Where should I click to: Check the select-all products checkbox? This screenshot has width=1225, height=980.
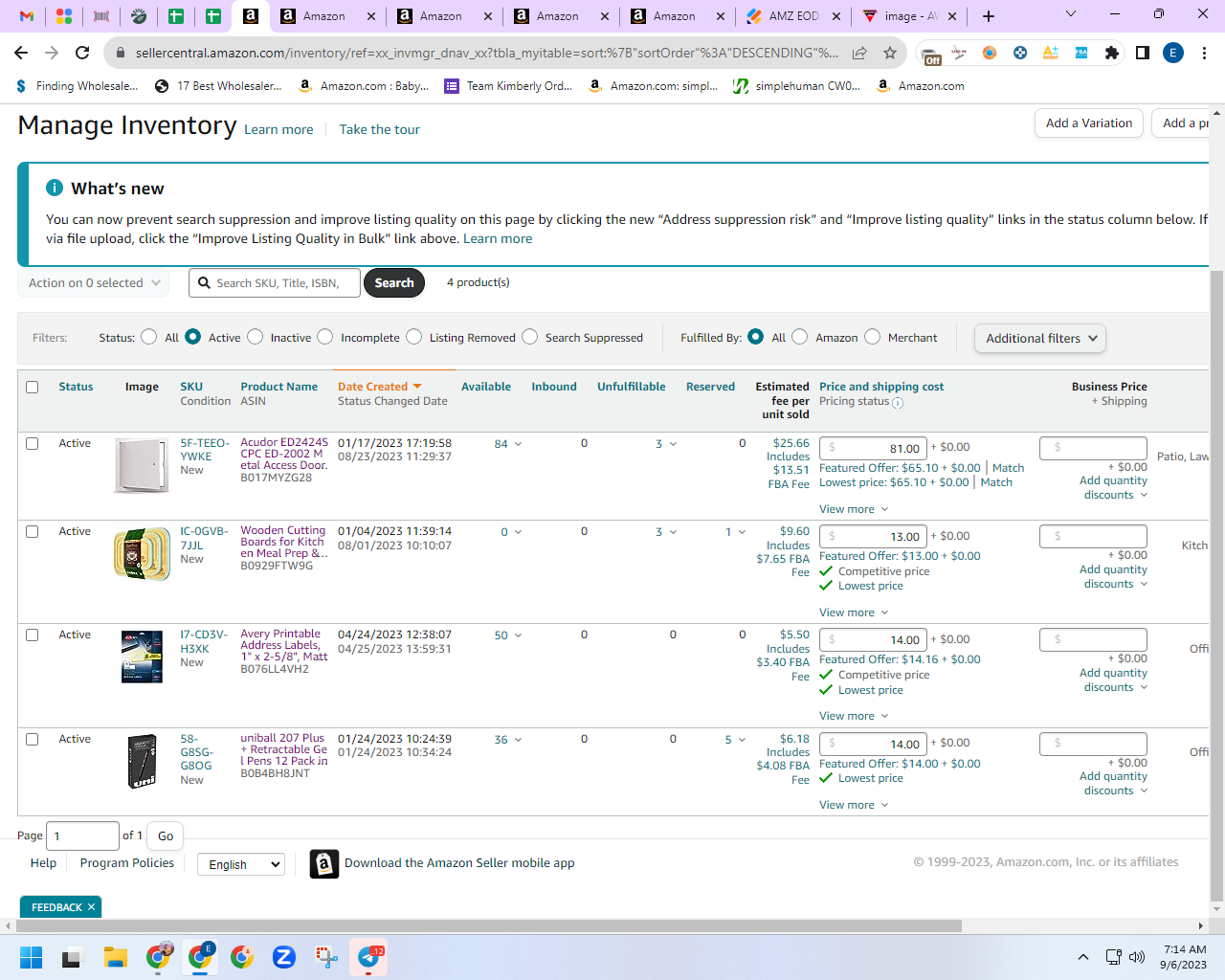(33, 388)
